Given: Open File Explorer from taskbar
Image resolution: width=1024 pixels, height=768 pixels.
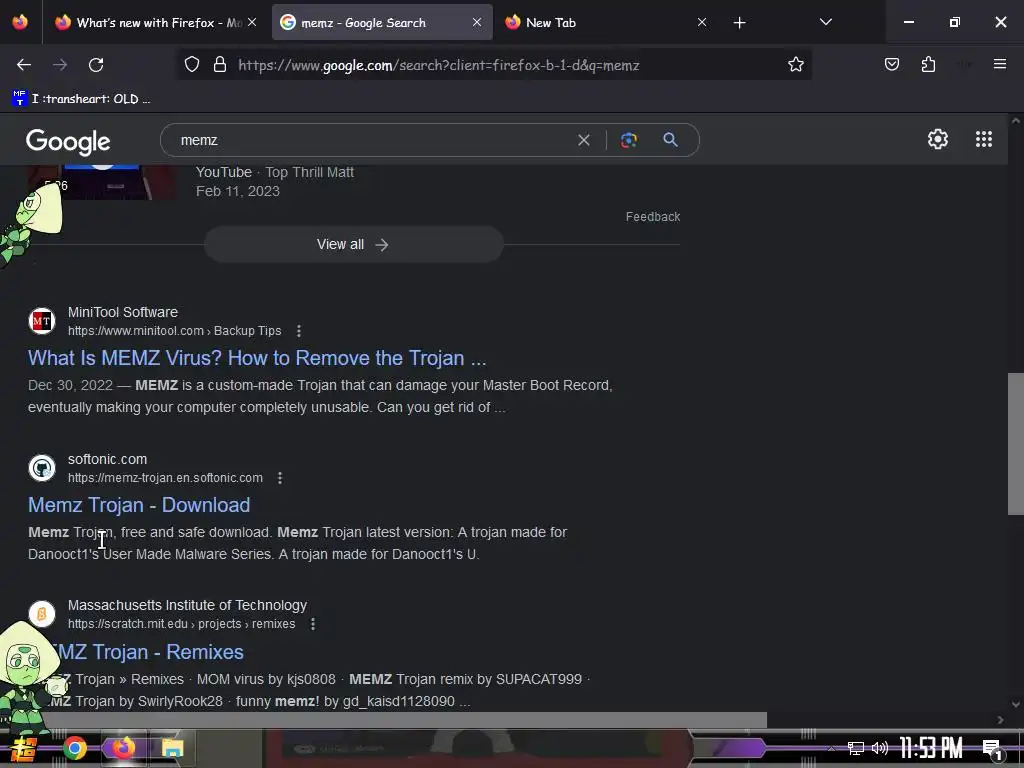Looking at the screenshot, I should [172, 748].
